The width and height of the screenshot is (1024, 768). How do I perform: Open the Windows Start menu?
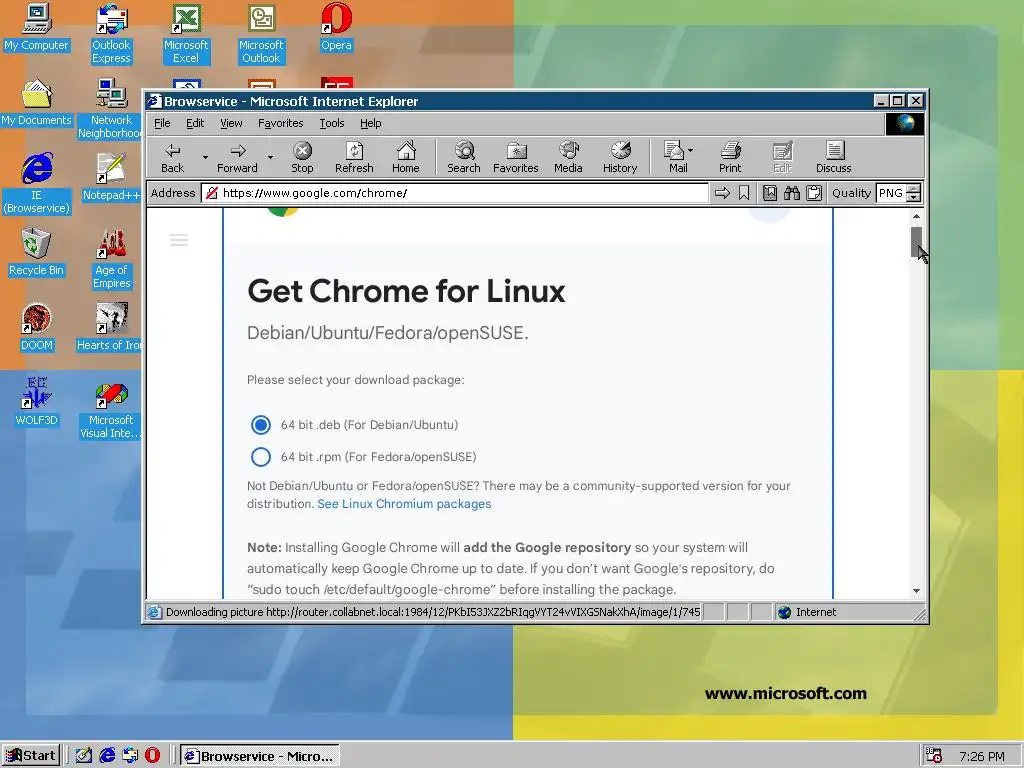[31, 756]
